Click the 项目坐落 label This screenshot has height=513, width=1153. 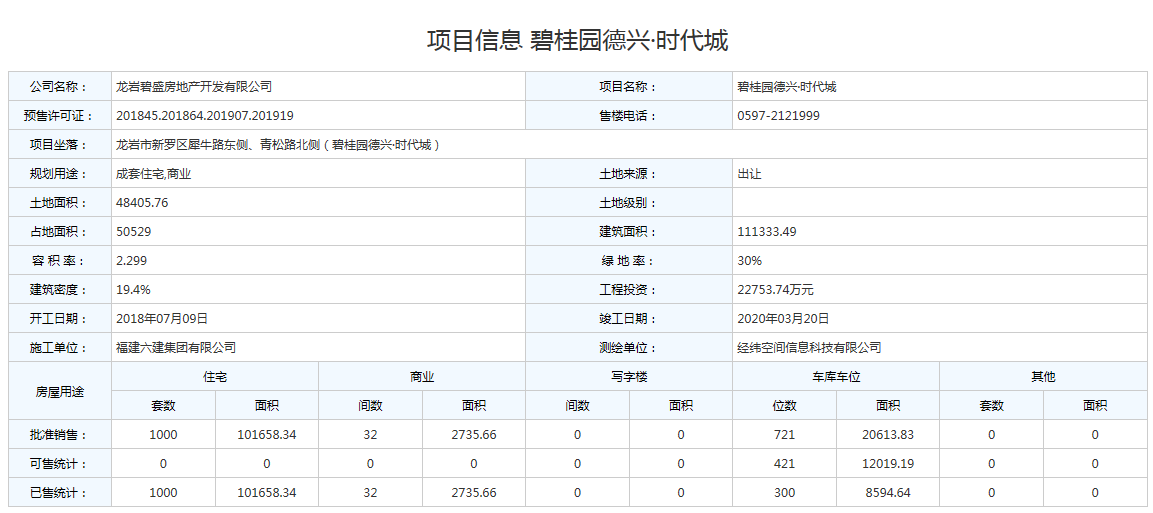pyautogui.click(x=59, y=145)
